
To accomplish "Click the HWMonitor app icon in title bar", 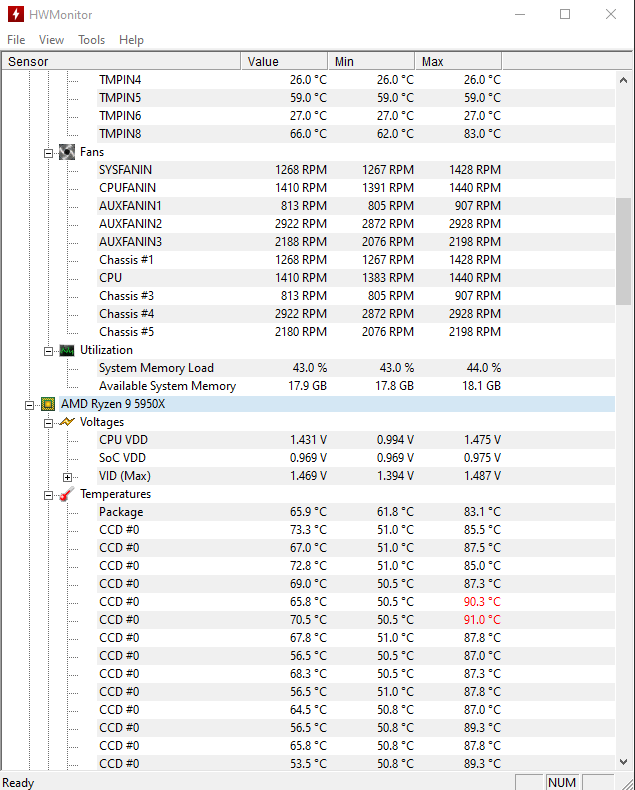I will coord(16,14).
